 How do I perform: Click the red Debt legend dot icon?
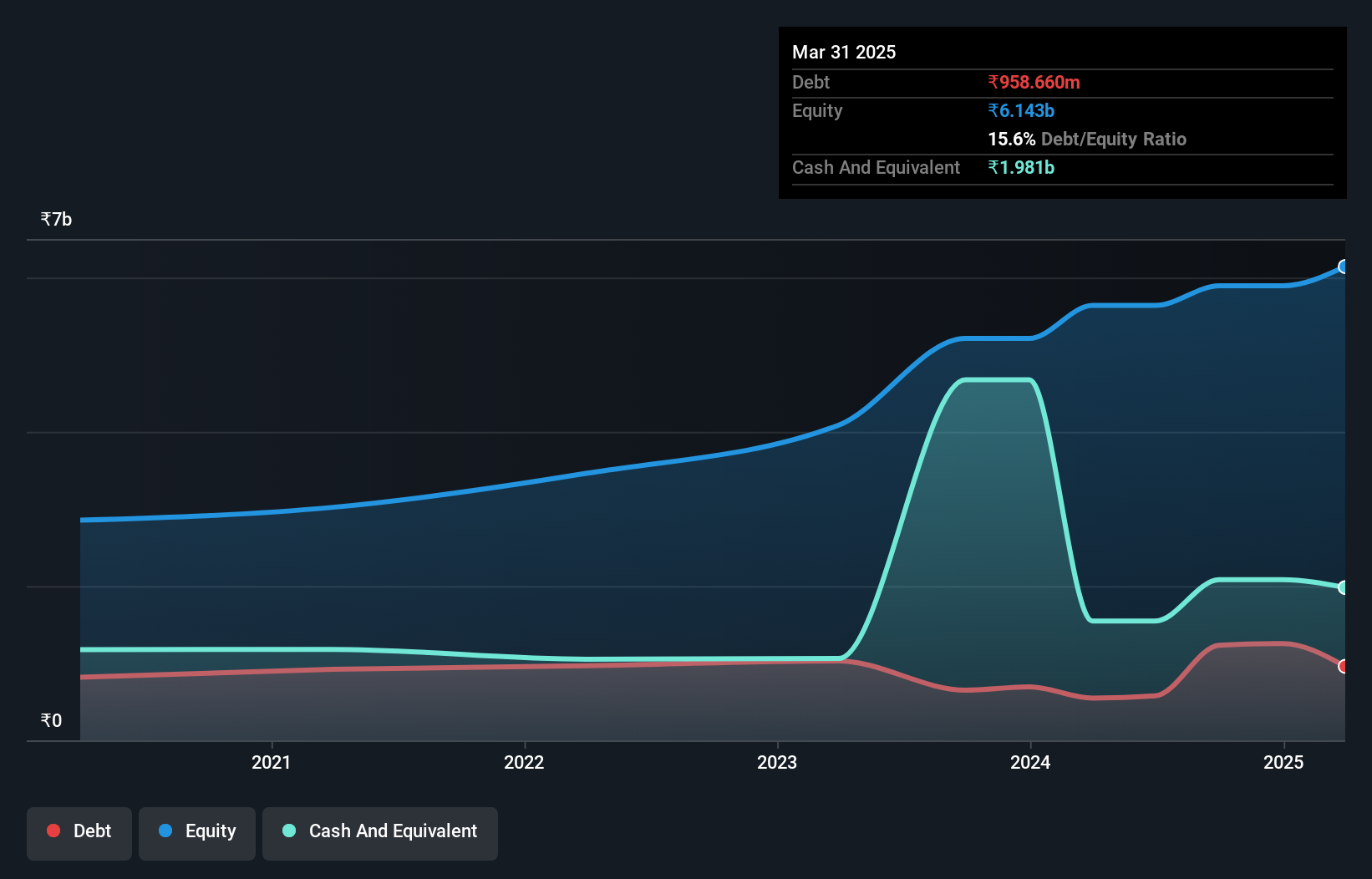point(53,831)
